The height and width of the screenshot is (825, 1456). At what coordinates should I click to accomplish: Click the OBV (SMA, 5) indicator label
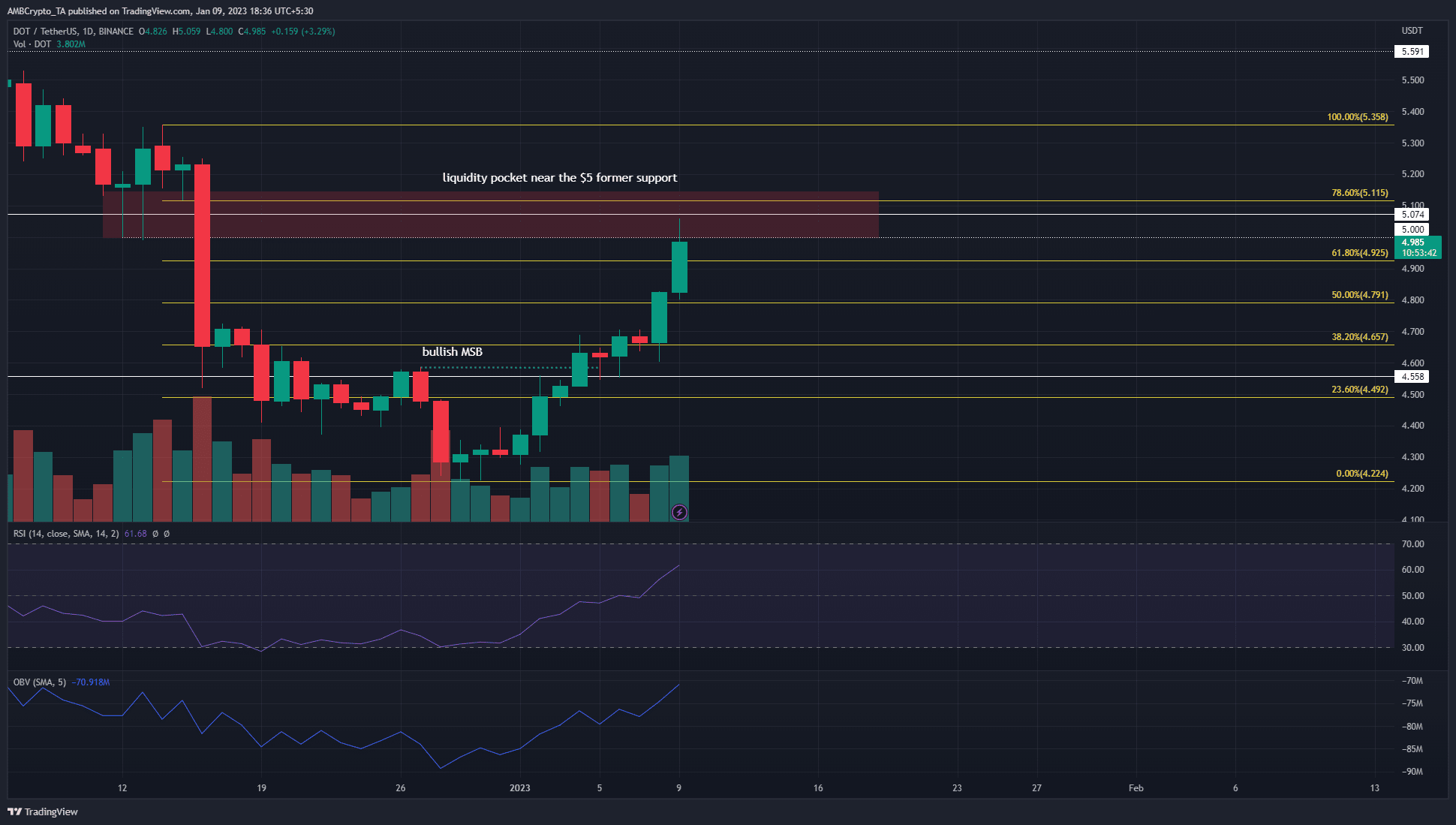tap(40, 682)
